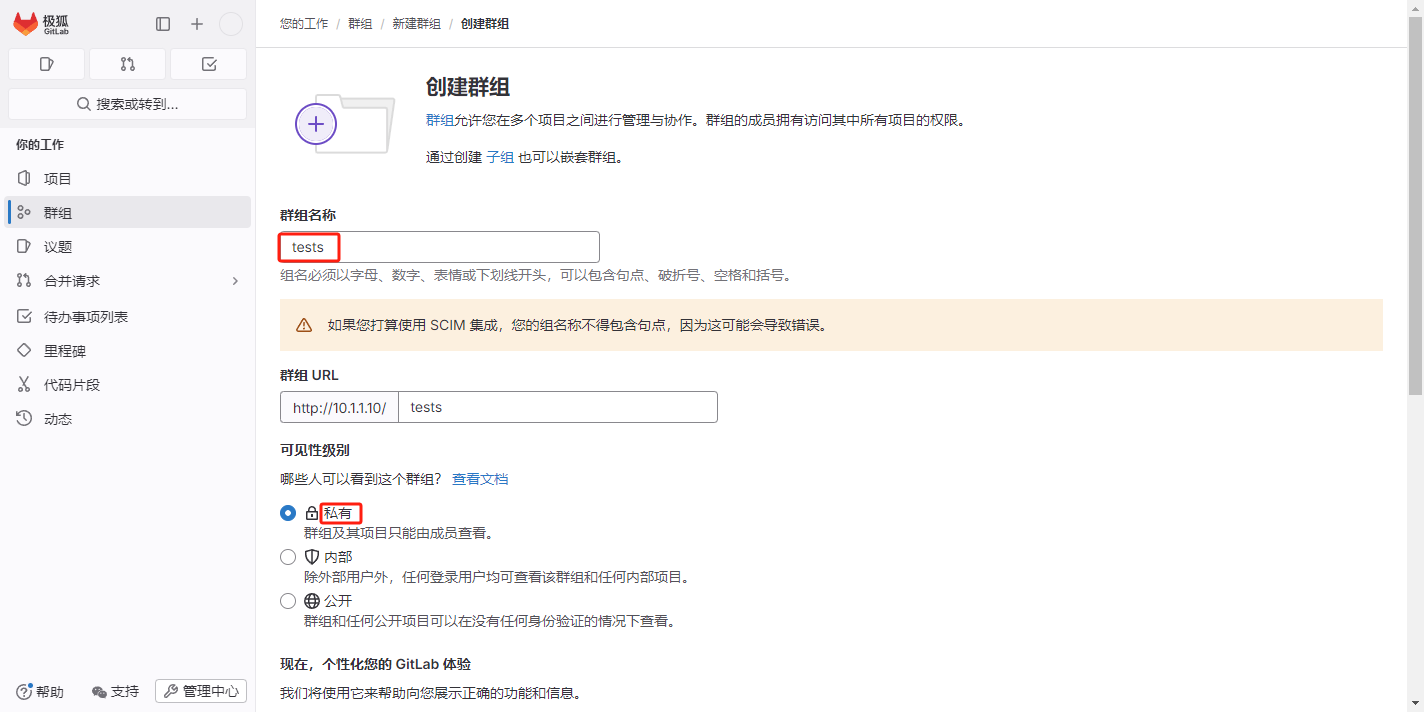Image resolution: width=1424 pixels, height=712 pixels.
Task: Click the page vertical scrollbar
Action: (x=1415, y=200)
